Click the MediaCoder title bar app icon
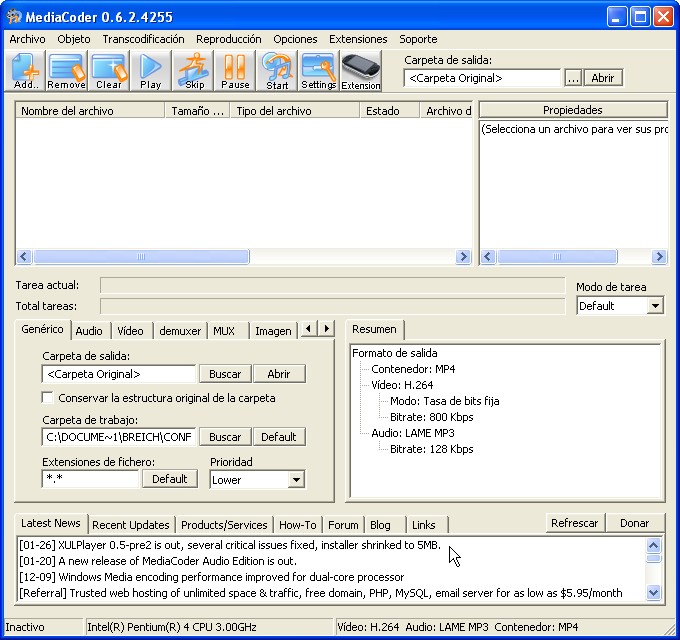This screenshot has height=640, width=680. (14, 16)
